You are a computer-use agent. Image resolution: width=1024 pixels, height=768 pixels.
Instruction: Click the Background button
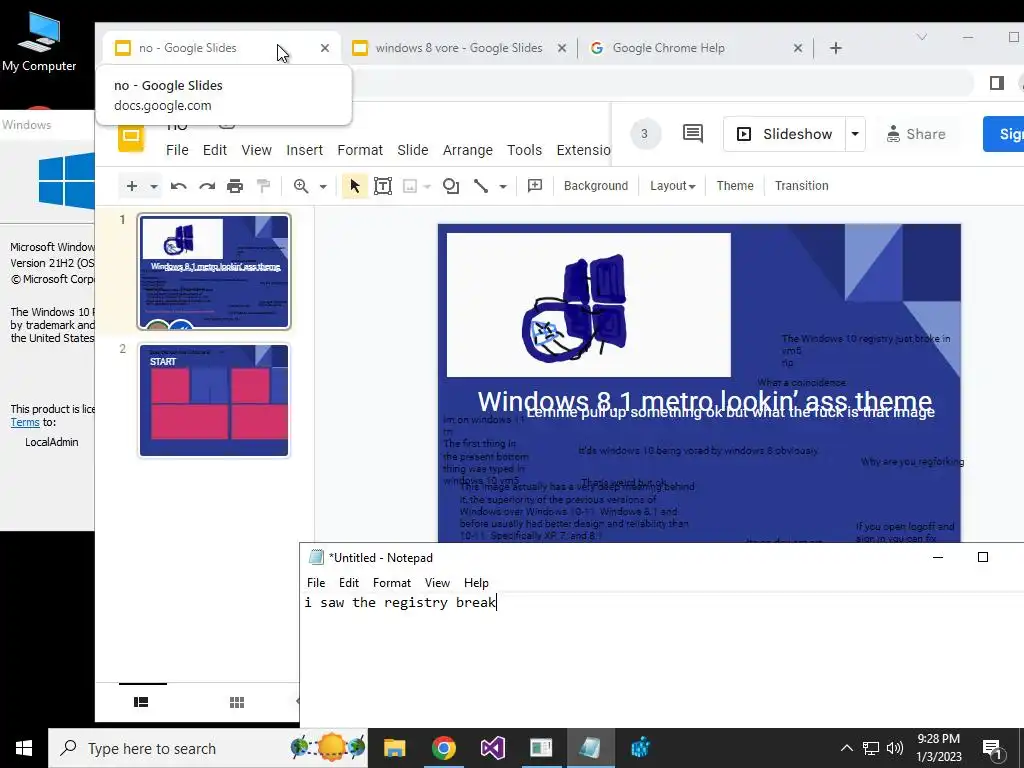point(596,185)
